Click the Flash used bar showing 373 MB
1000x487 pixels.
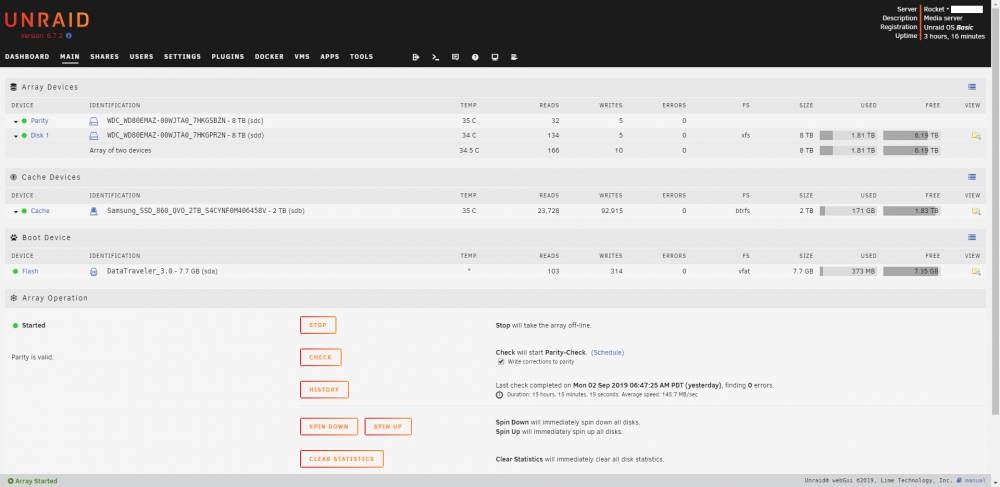point(848,272)
